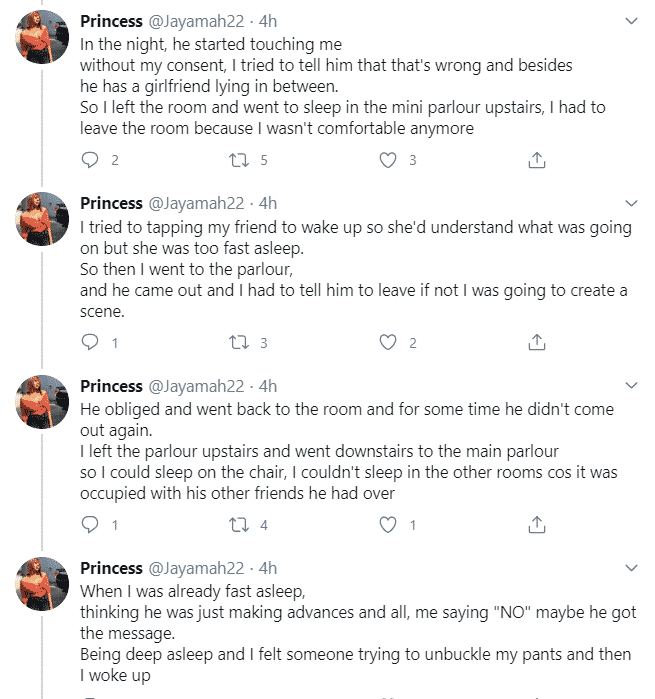Reply to the tweet about tapping my friend

90,342
